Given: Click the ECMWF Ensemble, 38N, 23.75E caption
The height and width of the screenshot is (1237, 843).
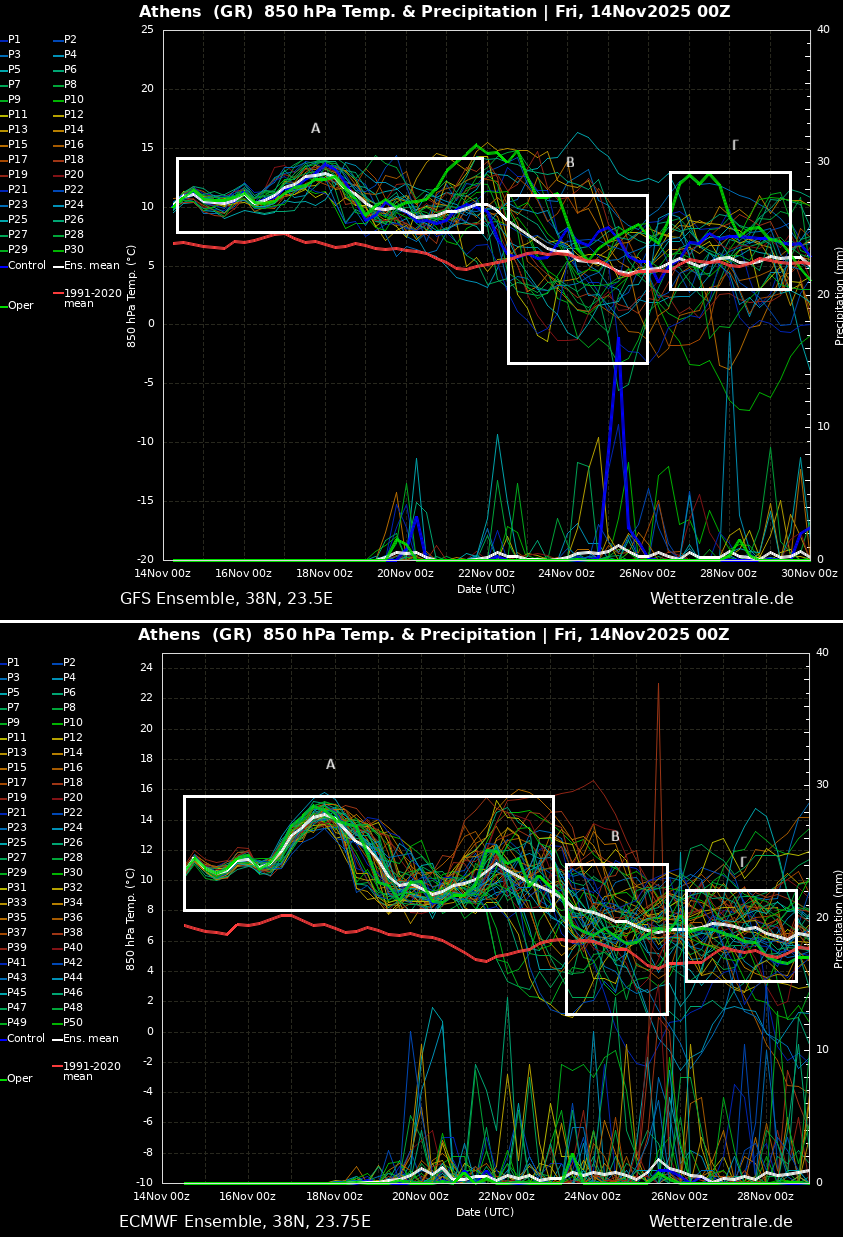Looking at the screenshot, I should tap(245, 1222).
